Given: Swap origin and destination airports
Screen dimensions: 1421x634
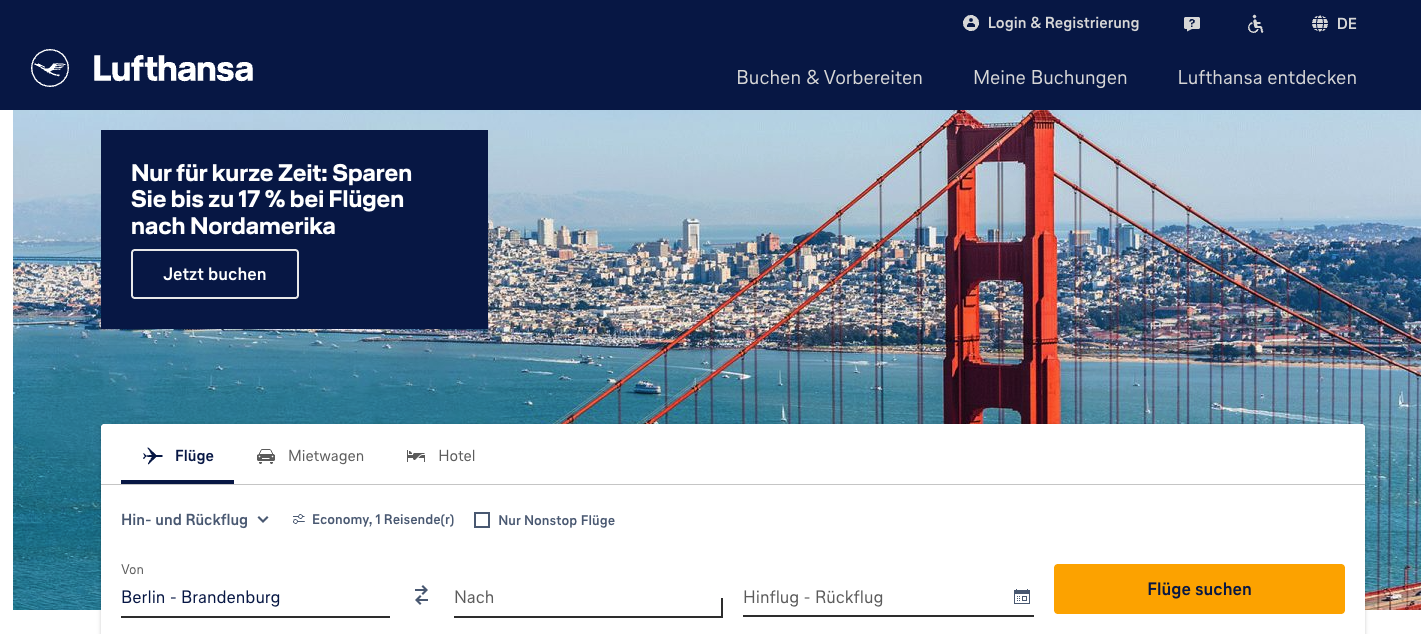Looking at the screenshot, I should [x=421, y=595].
